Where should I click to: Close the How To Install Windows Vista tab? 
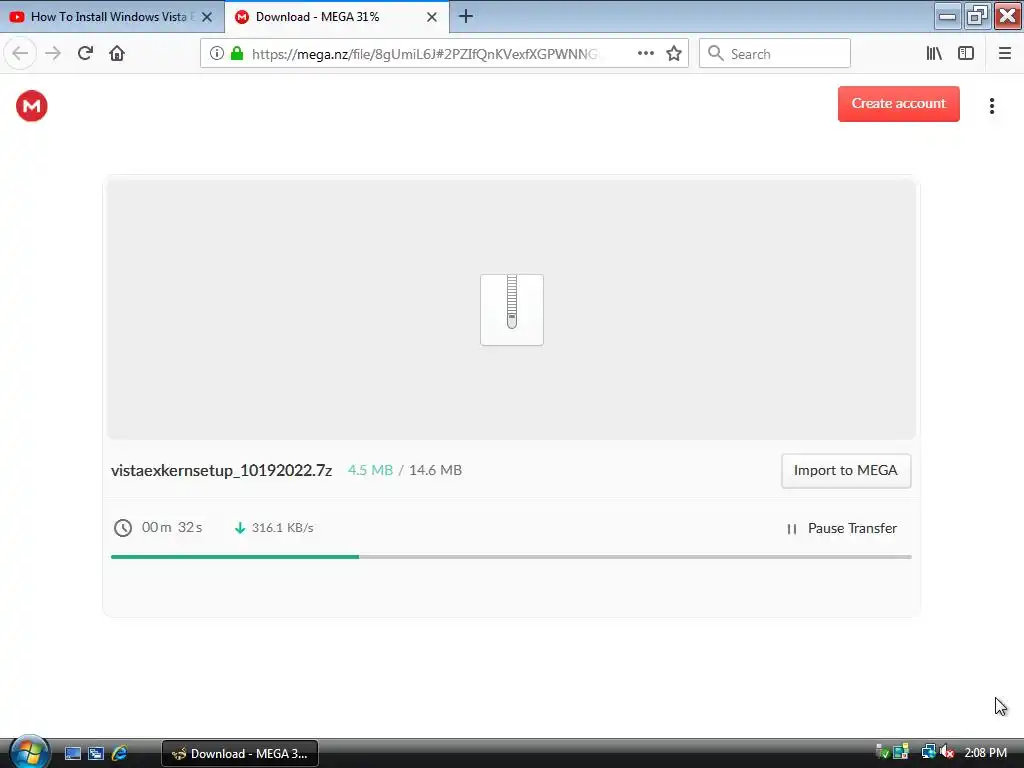pos(207,17)
